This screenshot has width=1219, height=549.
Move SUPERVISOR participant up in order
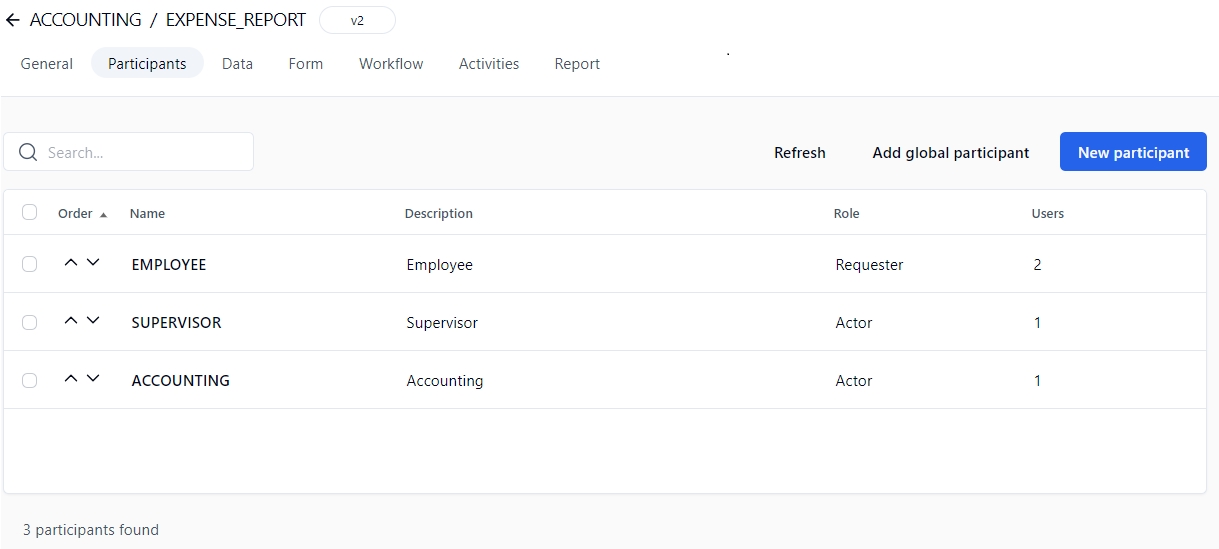pyautogui.click(x=70, y=321)
